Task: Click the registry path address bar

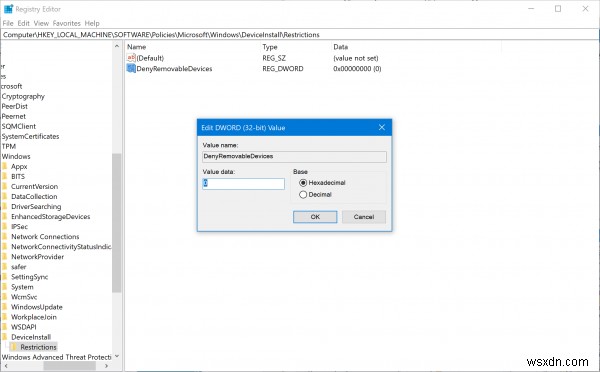Action: tap(300, 35)
